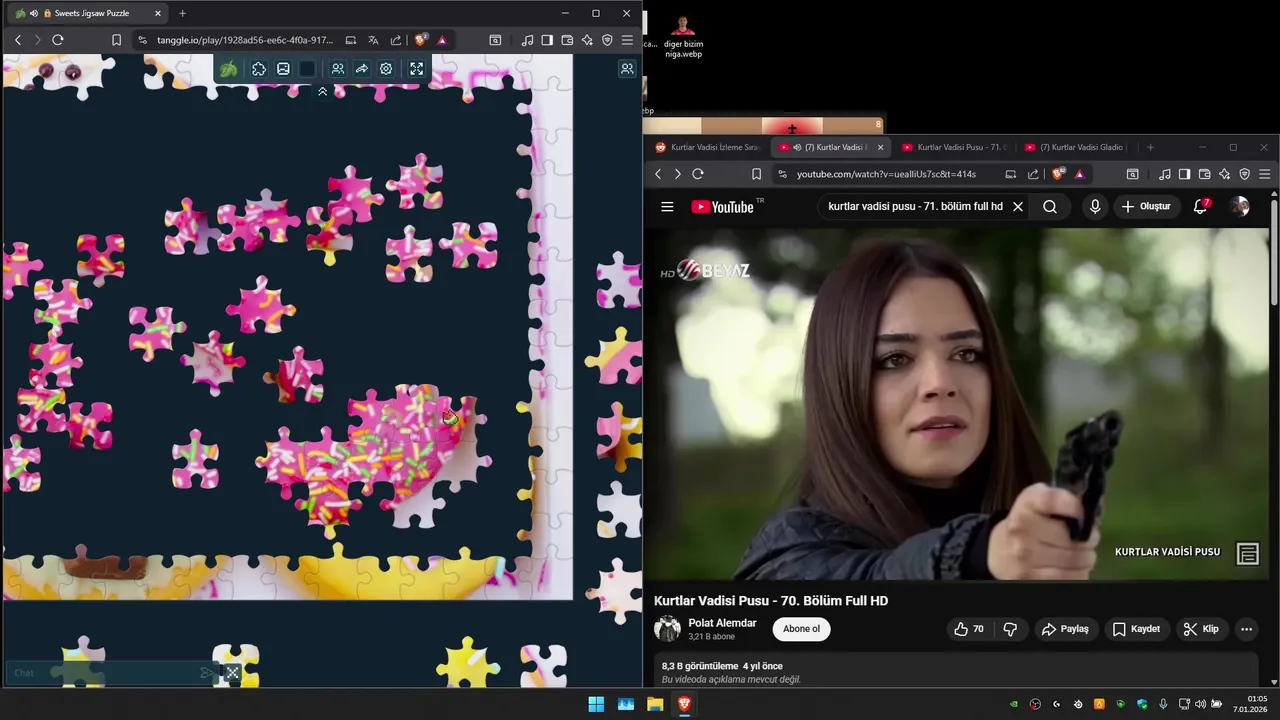
Task: Open Leo AI in Tanggle browser window
Action: (587, 40)
